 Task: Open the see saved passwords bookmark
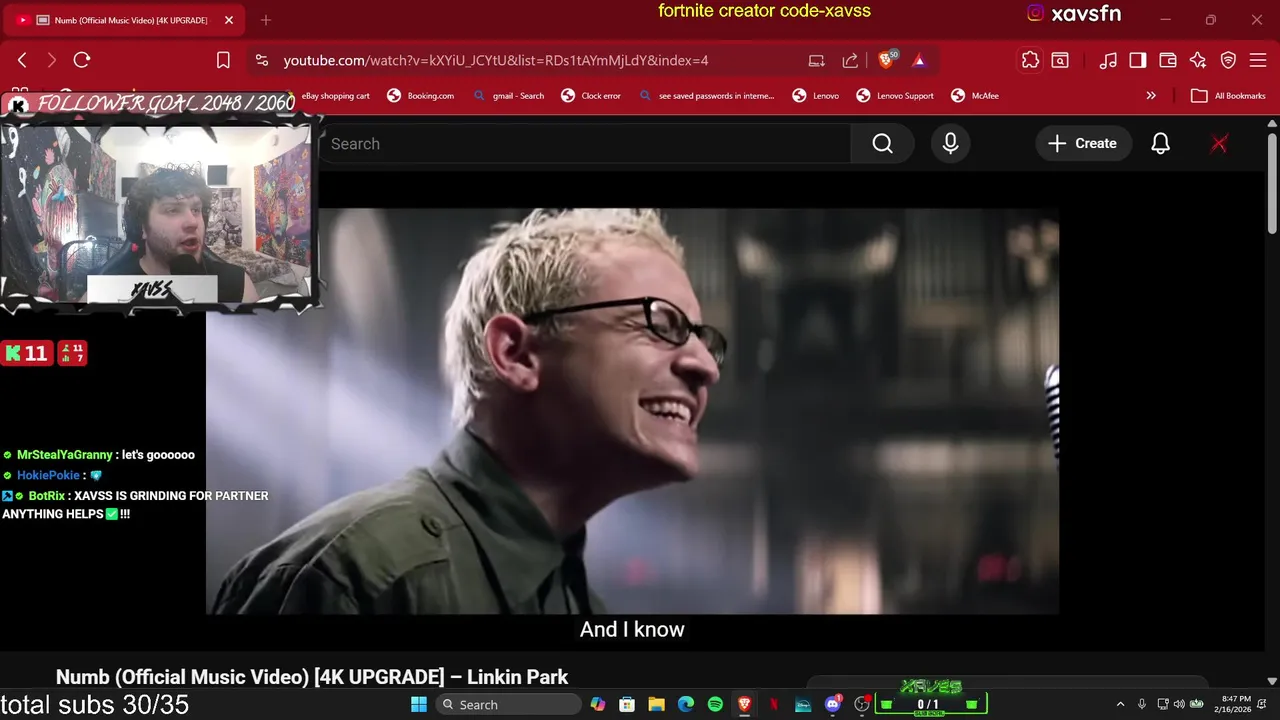706,96
